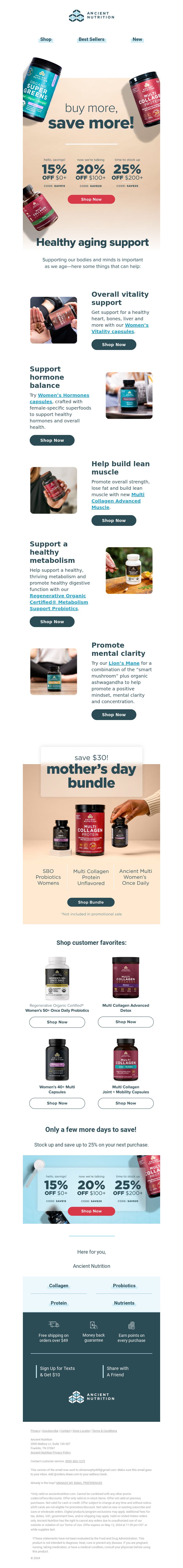This screenshot has width=183, height=1568.
Task: Open the New menu link
Action: point(137,39)
